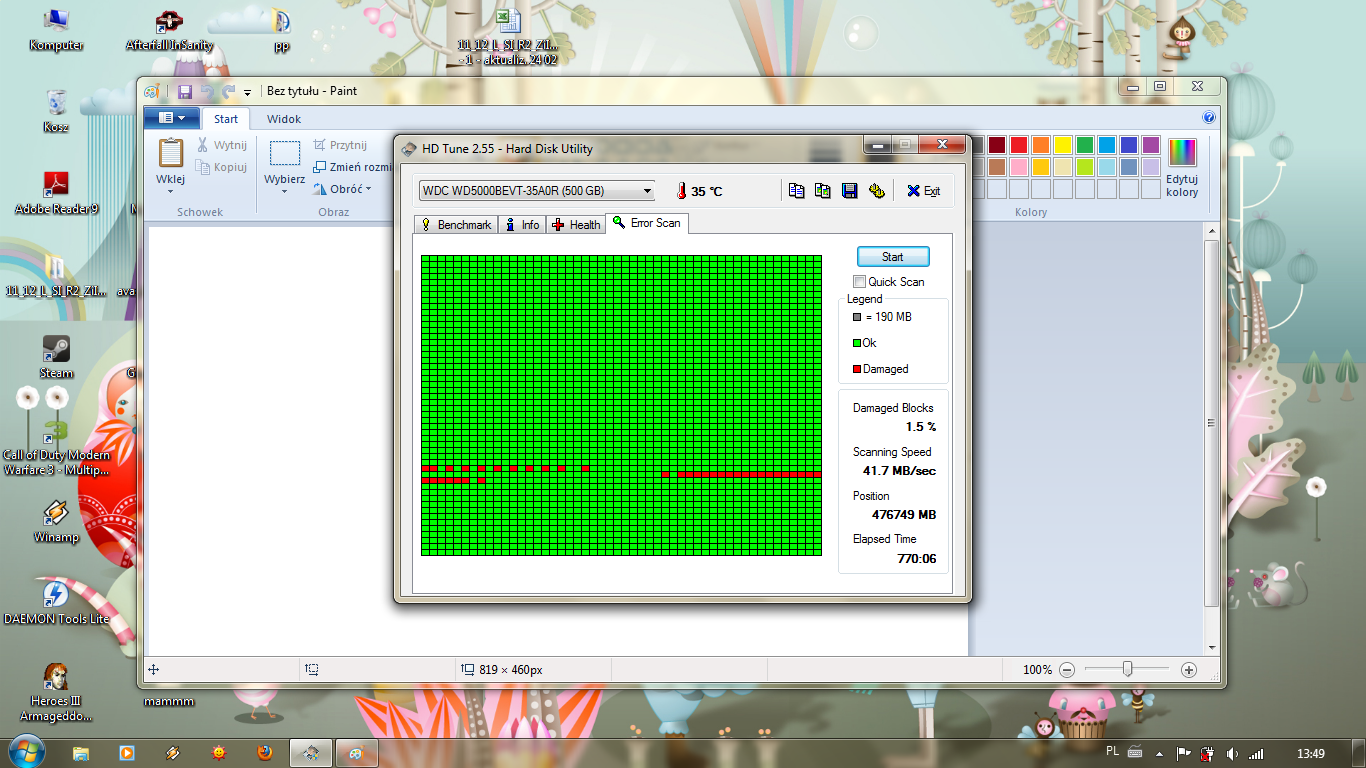Open the blue Paint file menu button
This screenshot has width=1366, height=768.
pyautogui.click(x=171, y=118)
